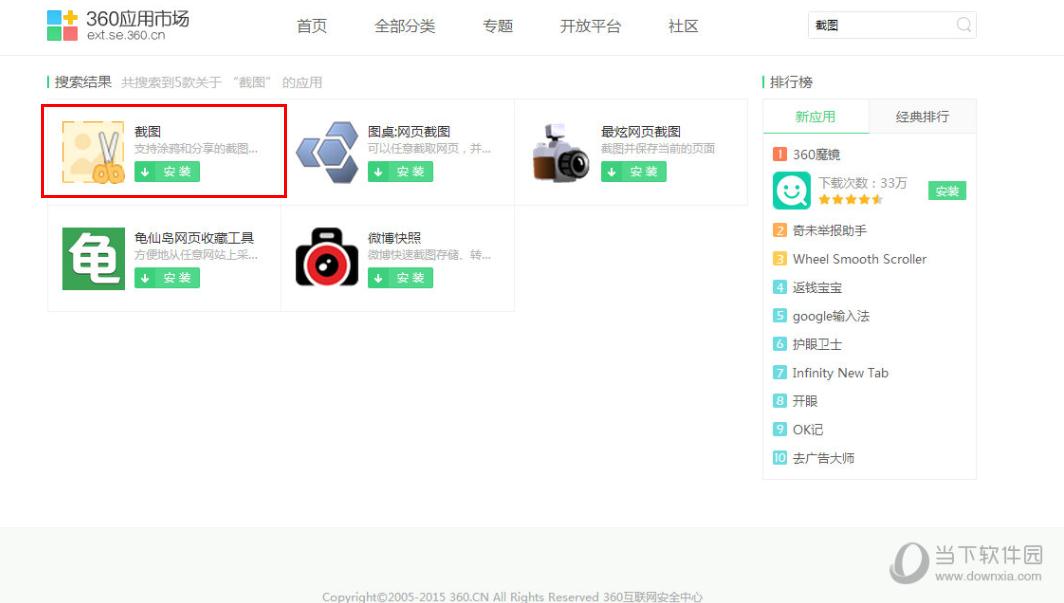Viewport: 1064px width, 603px height.
Task: Open Infinity New Tab ranking entry
Action: (x=840, y=373)
